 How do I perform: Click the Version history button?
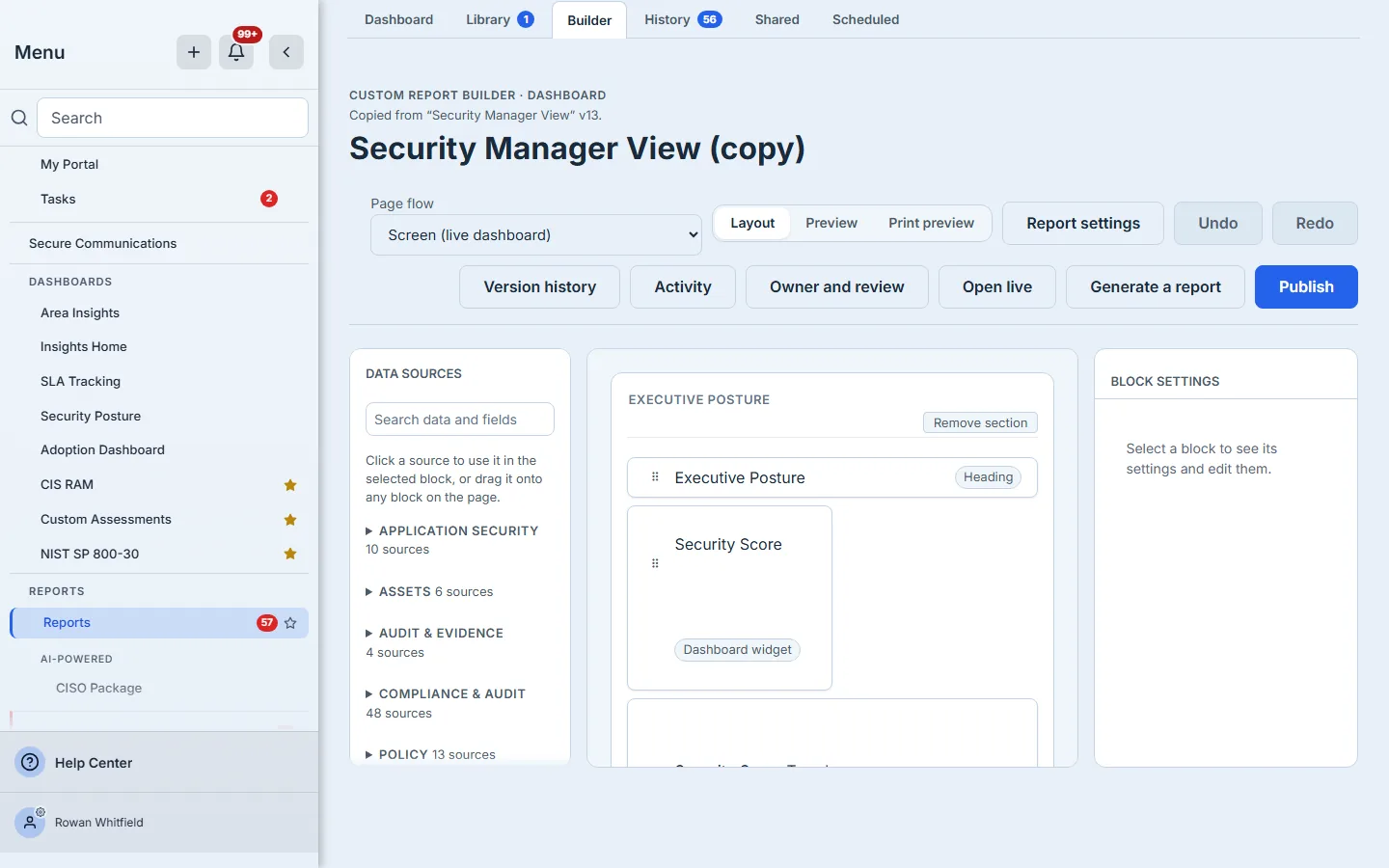point(539,286)
